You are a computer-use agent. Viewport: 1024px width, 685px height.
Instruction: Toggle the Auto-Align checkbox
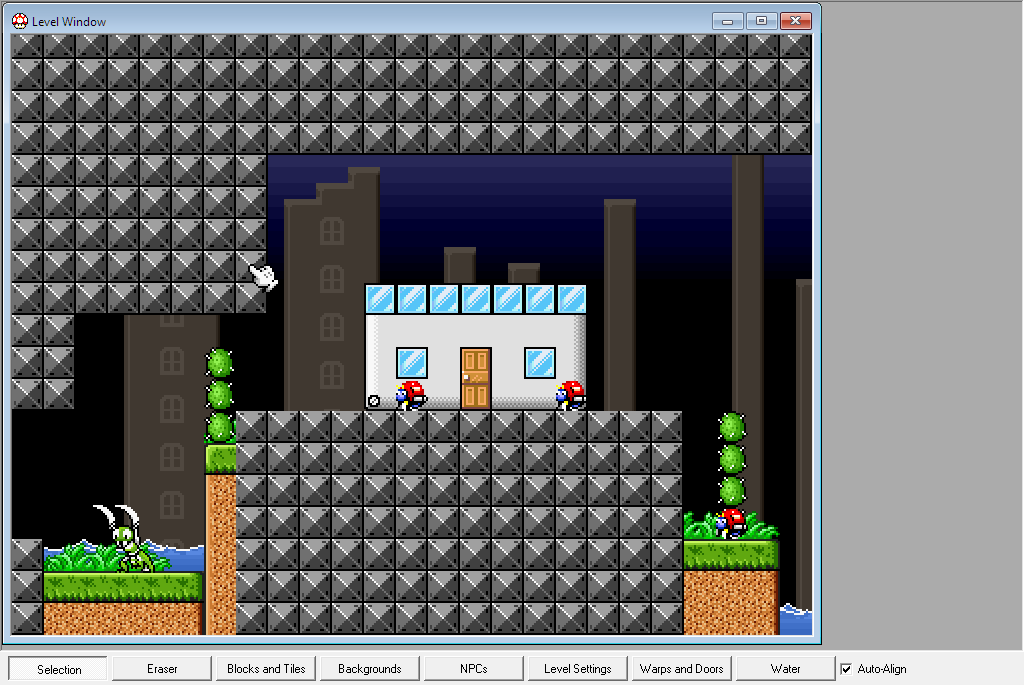click(x=846, y=669)
